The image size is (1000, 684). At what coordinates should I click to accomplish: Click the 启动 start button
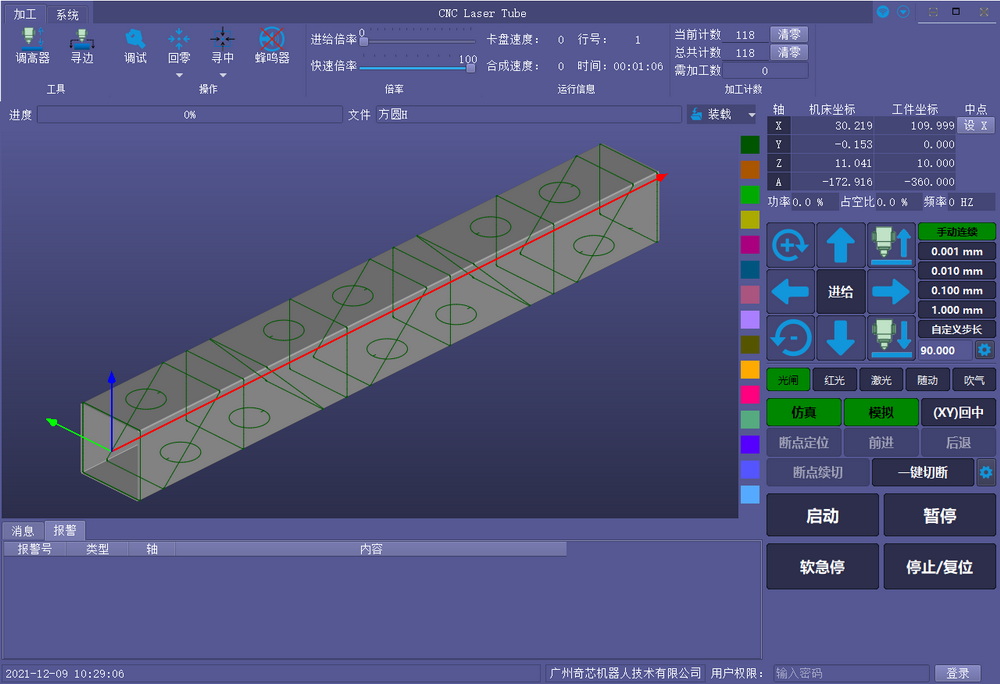(822, 516)
